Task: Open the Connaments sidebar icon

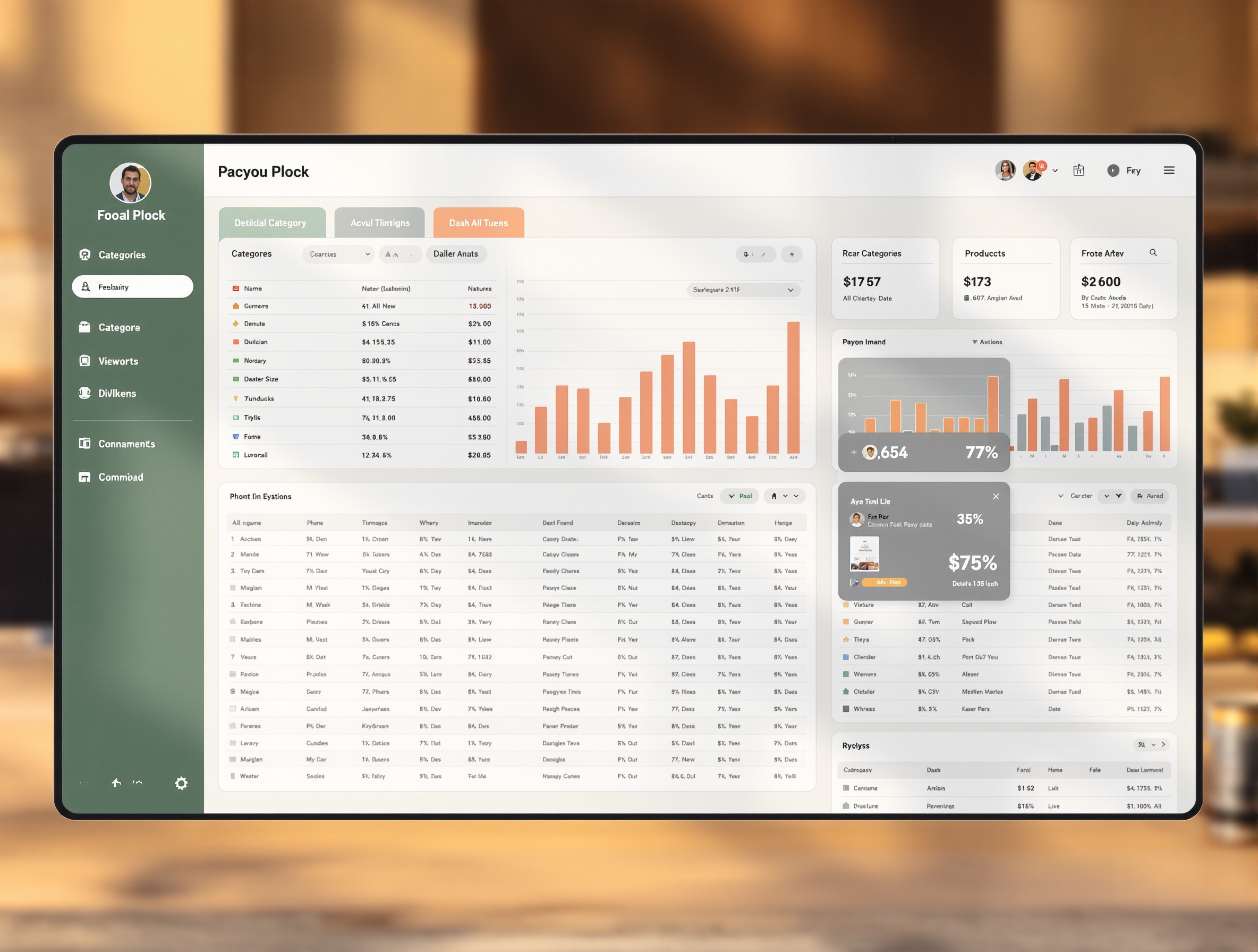Action: (85, 444)
